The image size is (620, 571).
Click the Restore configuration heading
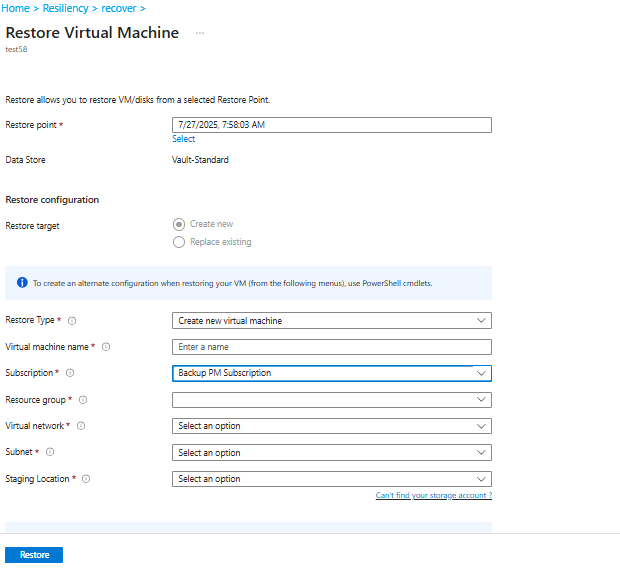[x=52, y=200]
